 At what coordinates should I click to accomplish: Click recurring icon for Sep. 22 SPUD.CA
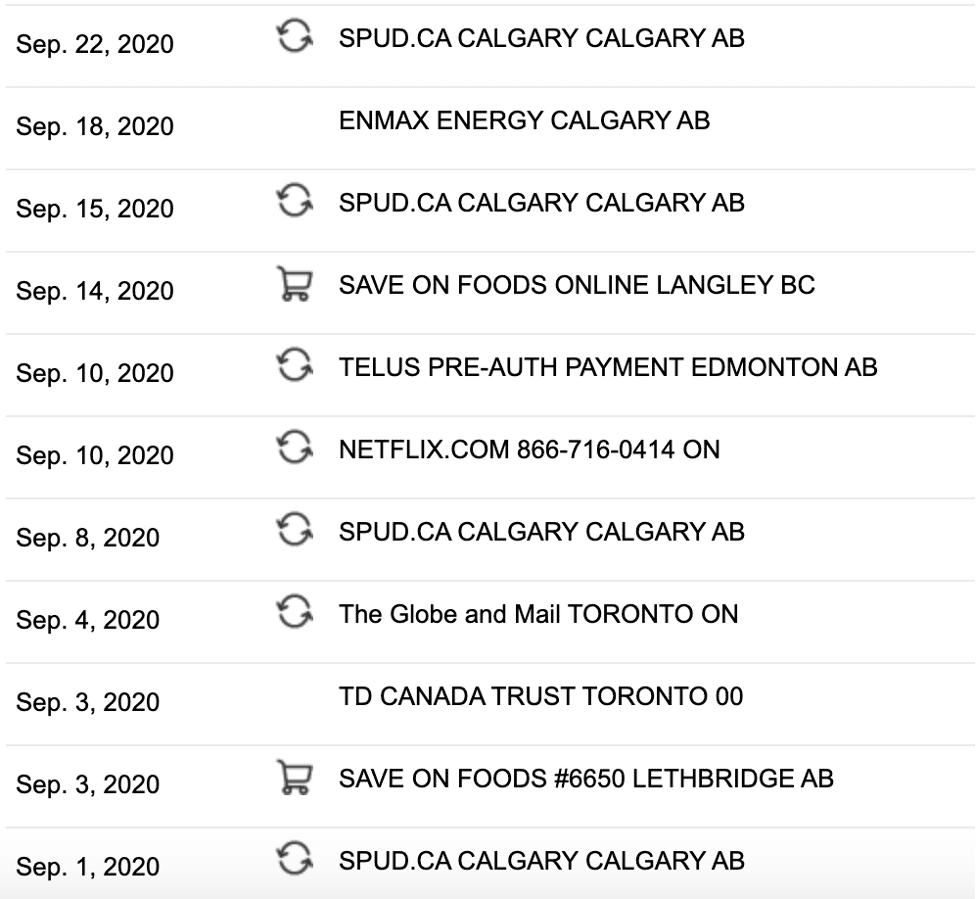[295, 36]
